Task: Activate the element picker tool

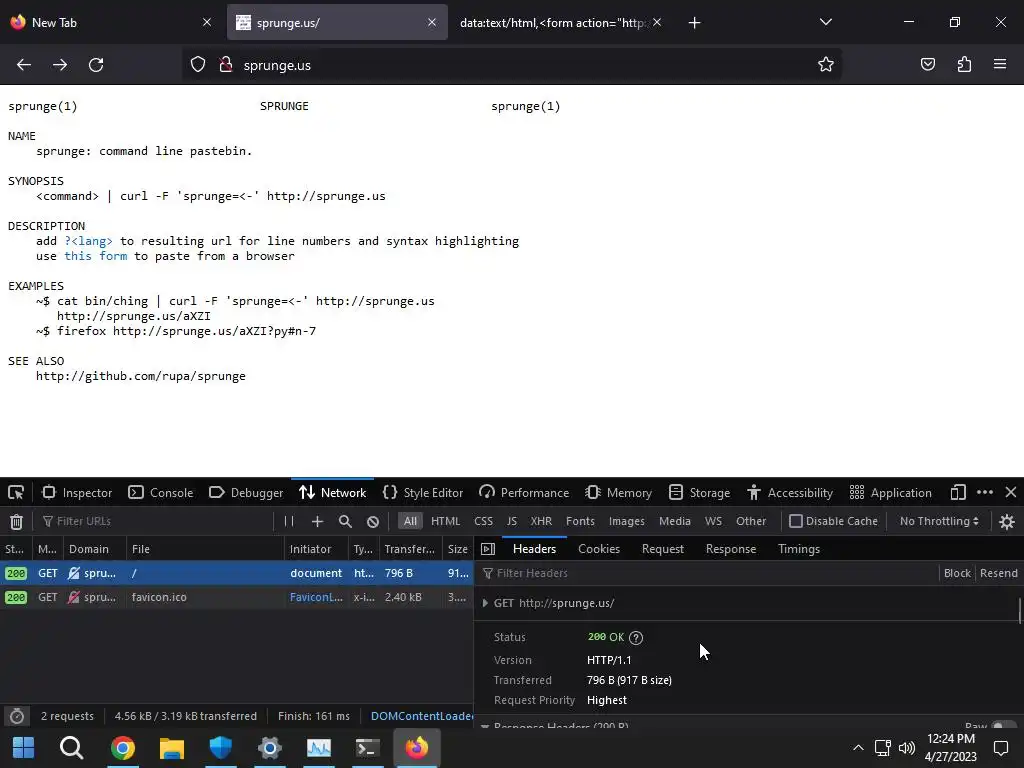Action: coord(16,493)
